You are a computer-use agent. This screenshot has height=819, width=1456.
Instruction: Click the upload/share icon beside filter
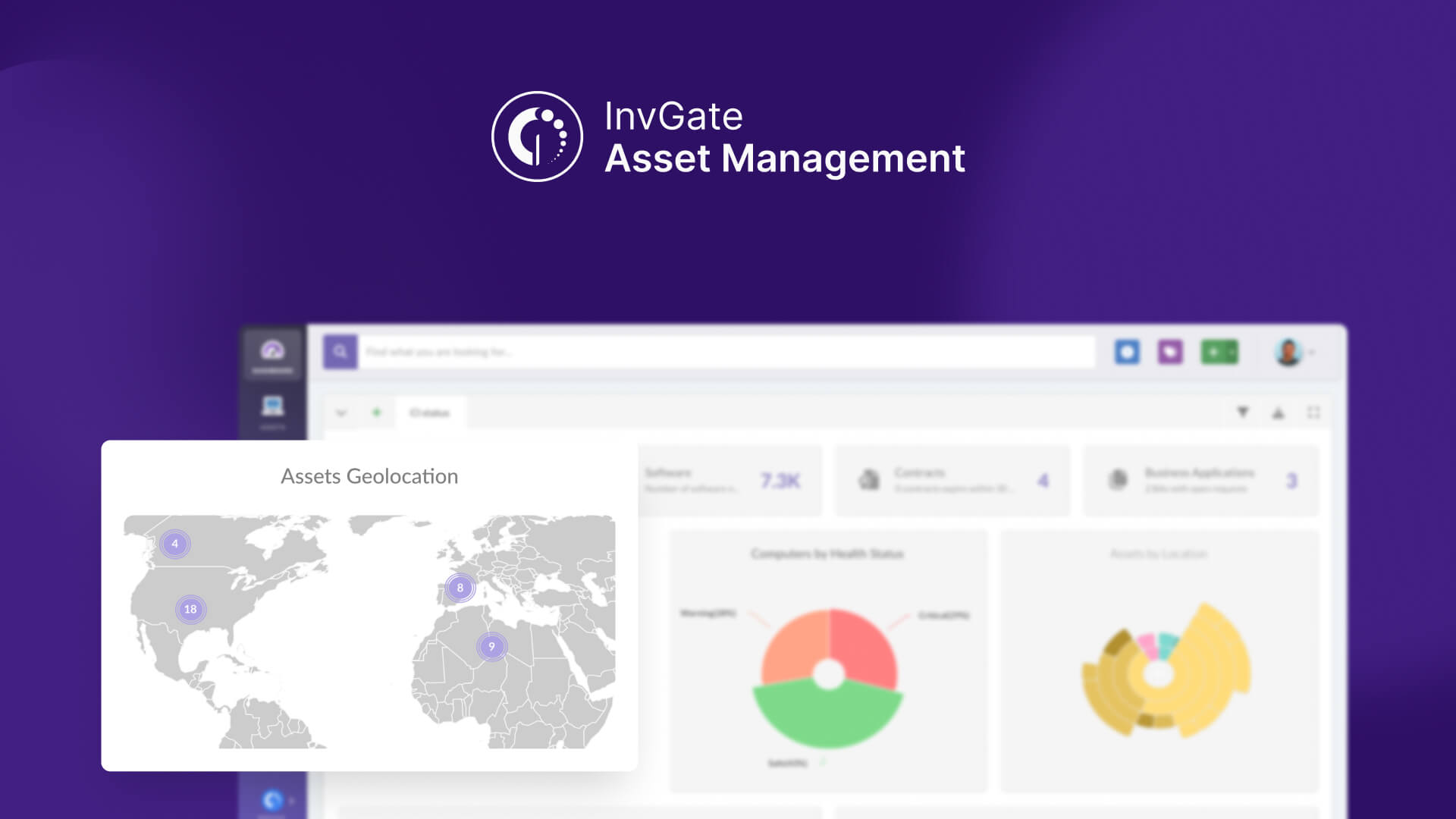coord(1279,413)
